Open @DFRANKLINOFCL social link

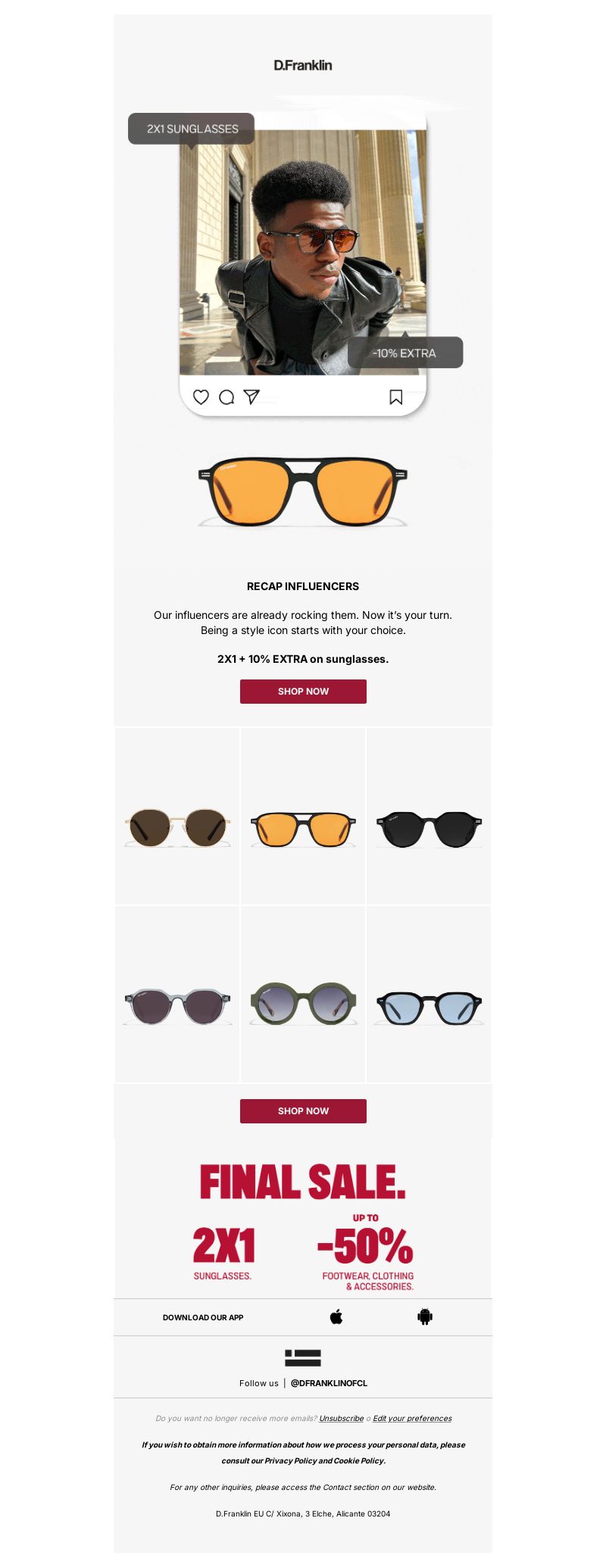(329, 1382)
